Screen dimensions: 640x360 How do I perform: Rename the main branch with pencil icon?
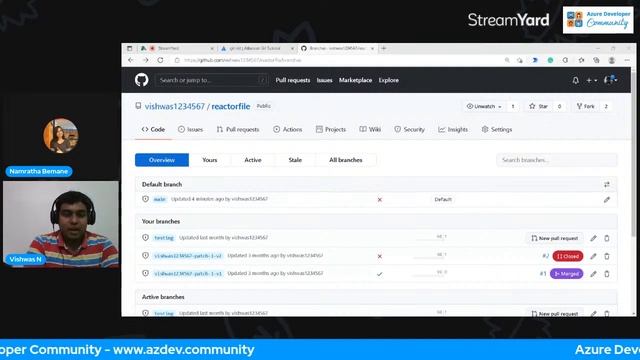tap(607, 200)
